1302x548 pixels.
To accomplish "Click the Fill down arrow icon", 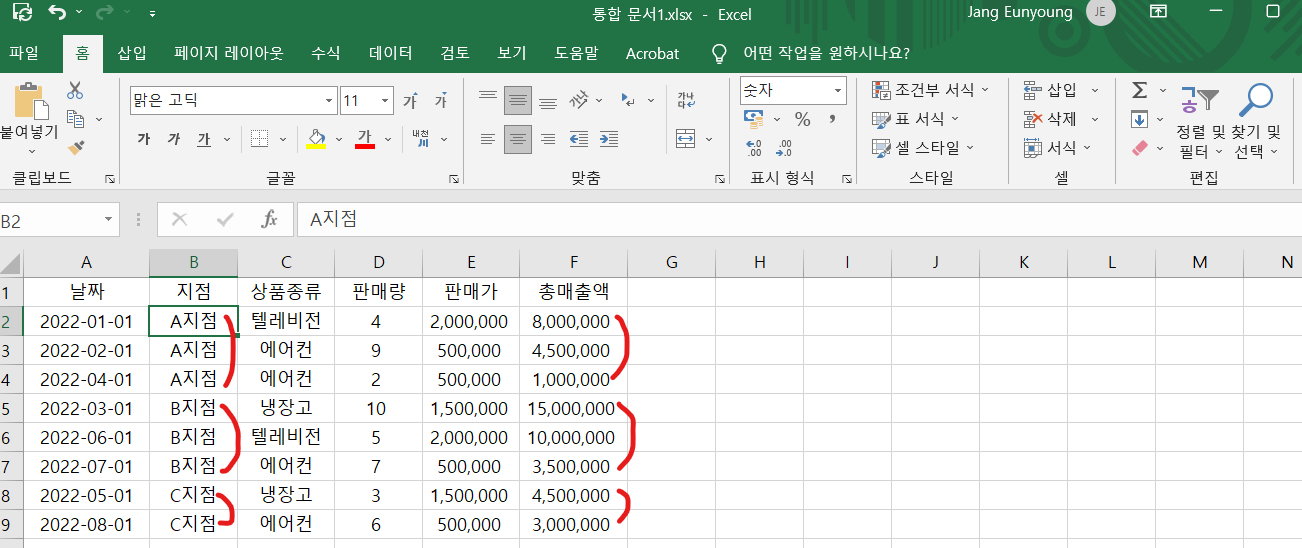I will pos(1139,119).
